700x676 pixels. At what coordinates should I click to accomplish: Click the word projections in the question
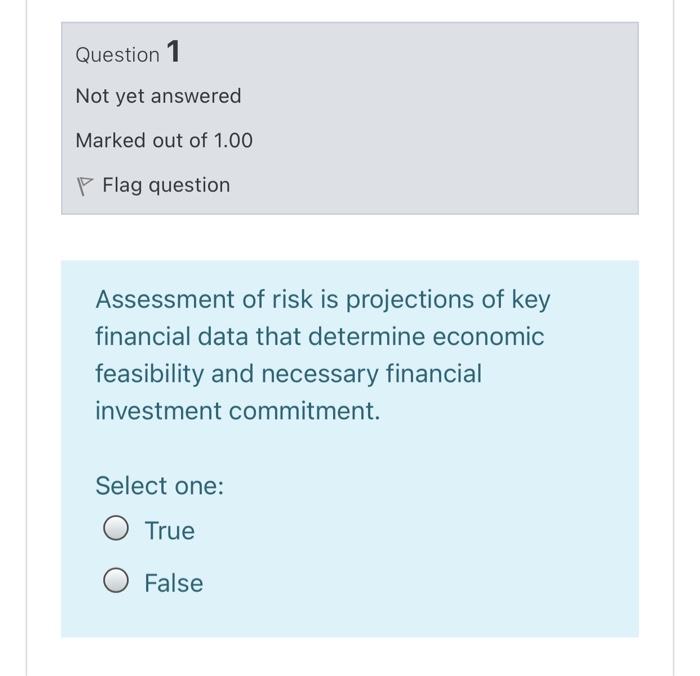click(x=410, y=300)
